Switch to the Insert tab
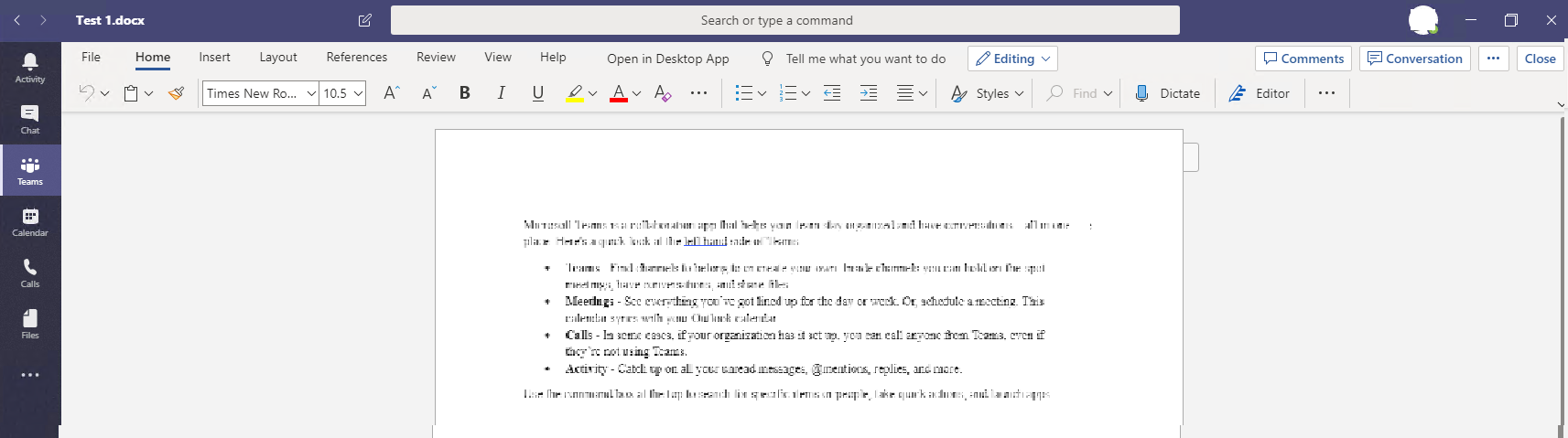 point(215,57)
